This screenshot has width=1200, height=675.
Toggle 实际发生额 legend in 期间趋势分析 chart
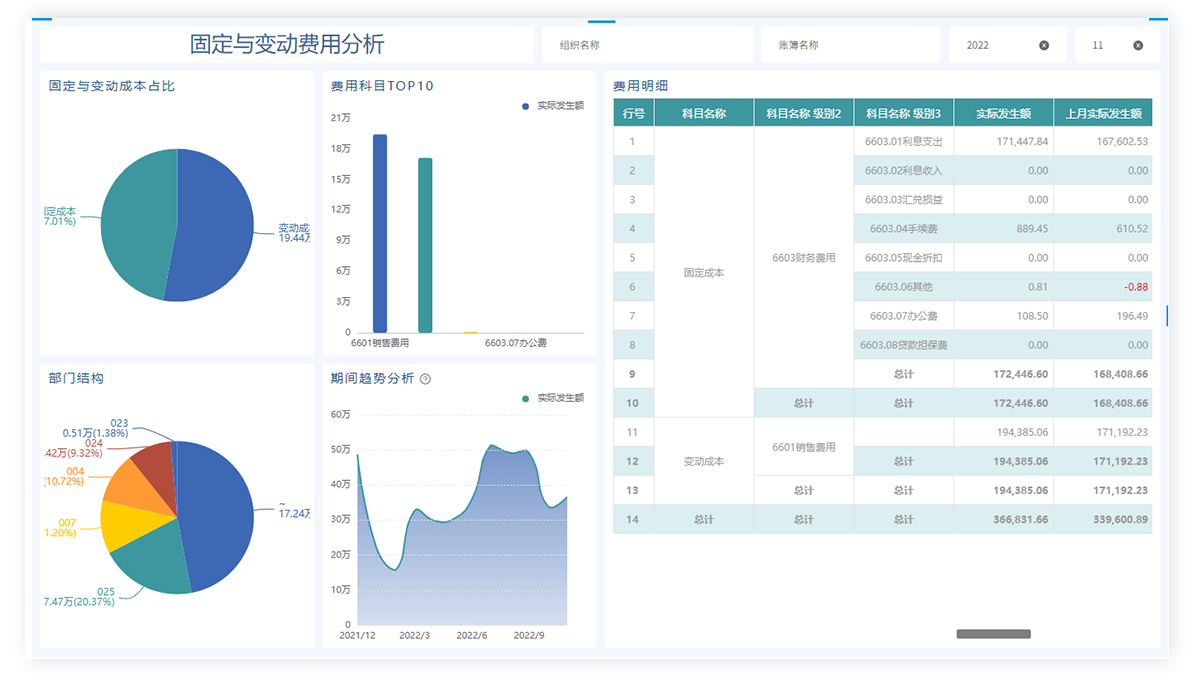[x=553, y=398]
